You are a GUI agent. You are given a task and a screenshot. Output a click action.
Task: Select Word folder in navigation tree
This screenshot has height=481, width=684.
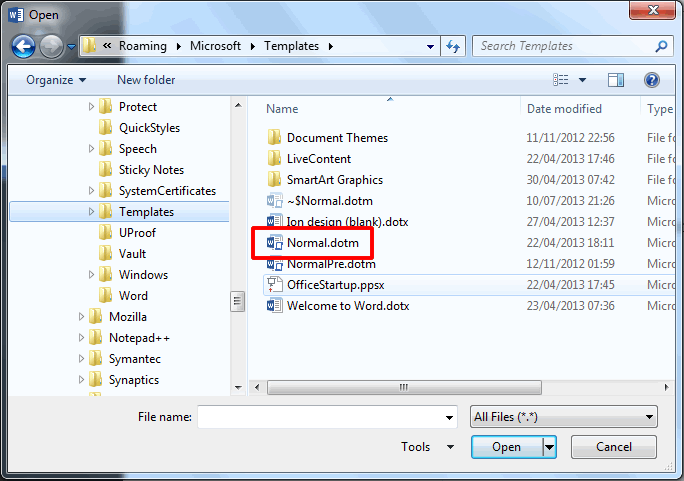click(x=133, y=296)
